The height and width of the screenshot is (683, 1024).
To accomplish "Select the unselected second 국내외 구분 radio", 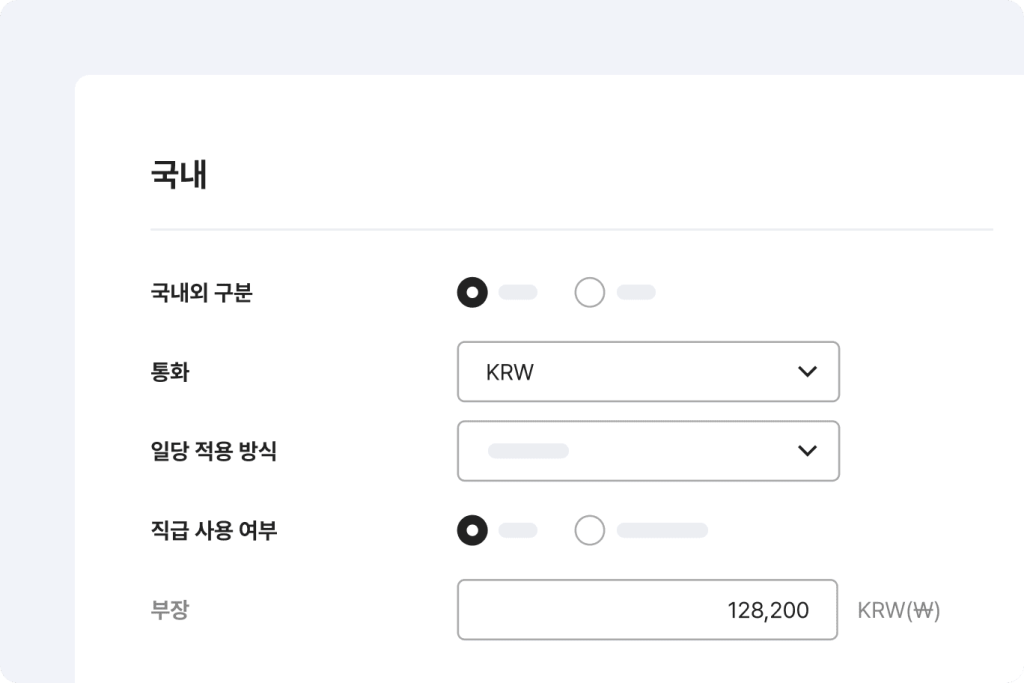I will (x=590, y=293).
